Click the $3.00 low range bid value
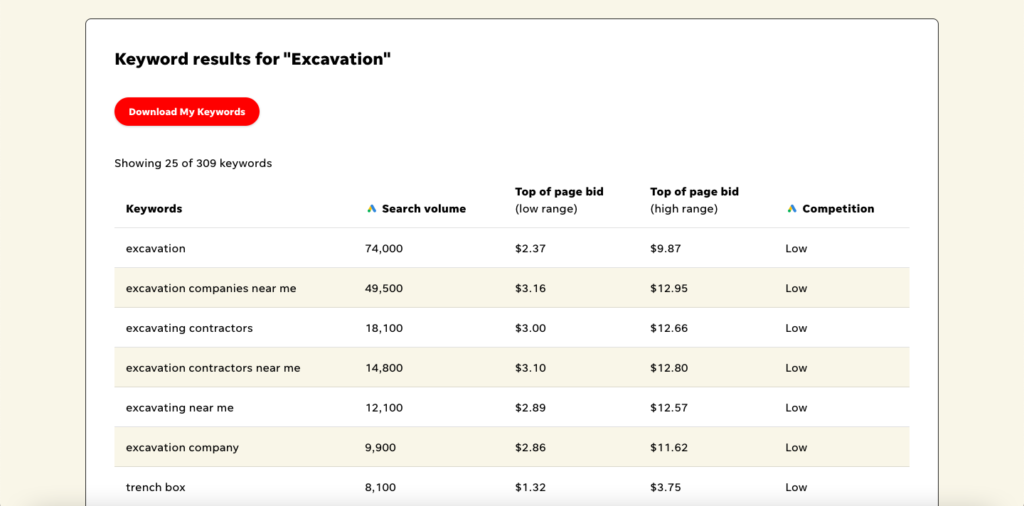The height and width of the screenshot is (506, 1024). [530, 328]
